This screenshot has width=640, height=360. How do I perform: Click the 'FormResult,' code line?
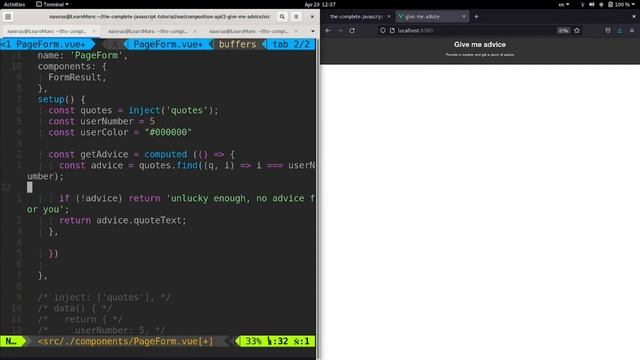coord(77,77)
